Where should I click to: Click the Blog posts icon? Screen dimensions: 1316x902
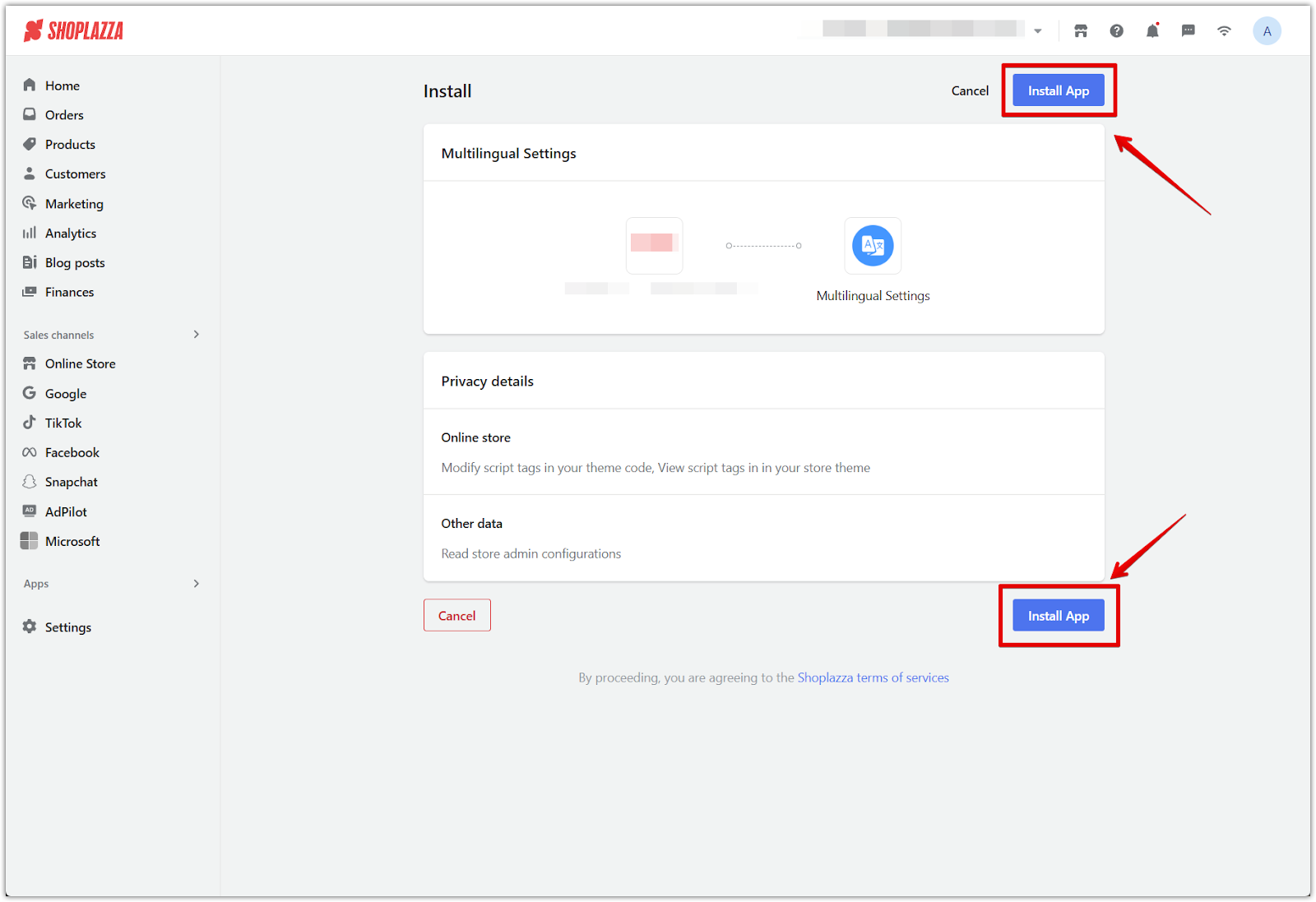[x=30, y=262]
